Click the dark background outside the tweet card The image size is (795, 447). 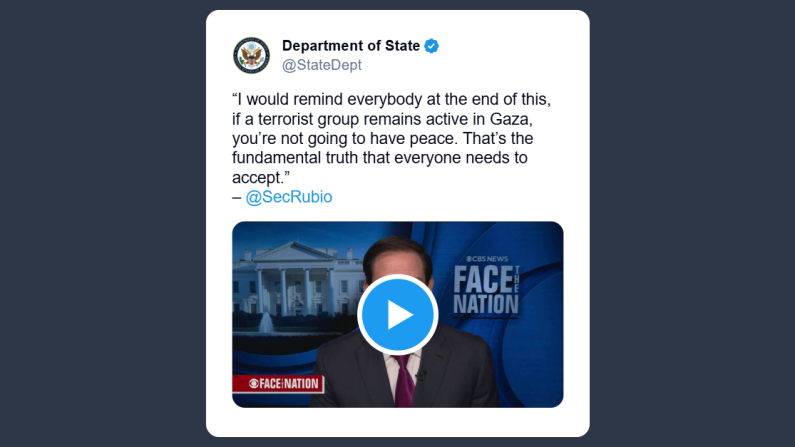[x=100, y=220]
